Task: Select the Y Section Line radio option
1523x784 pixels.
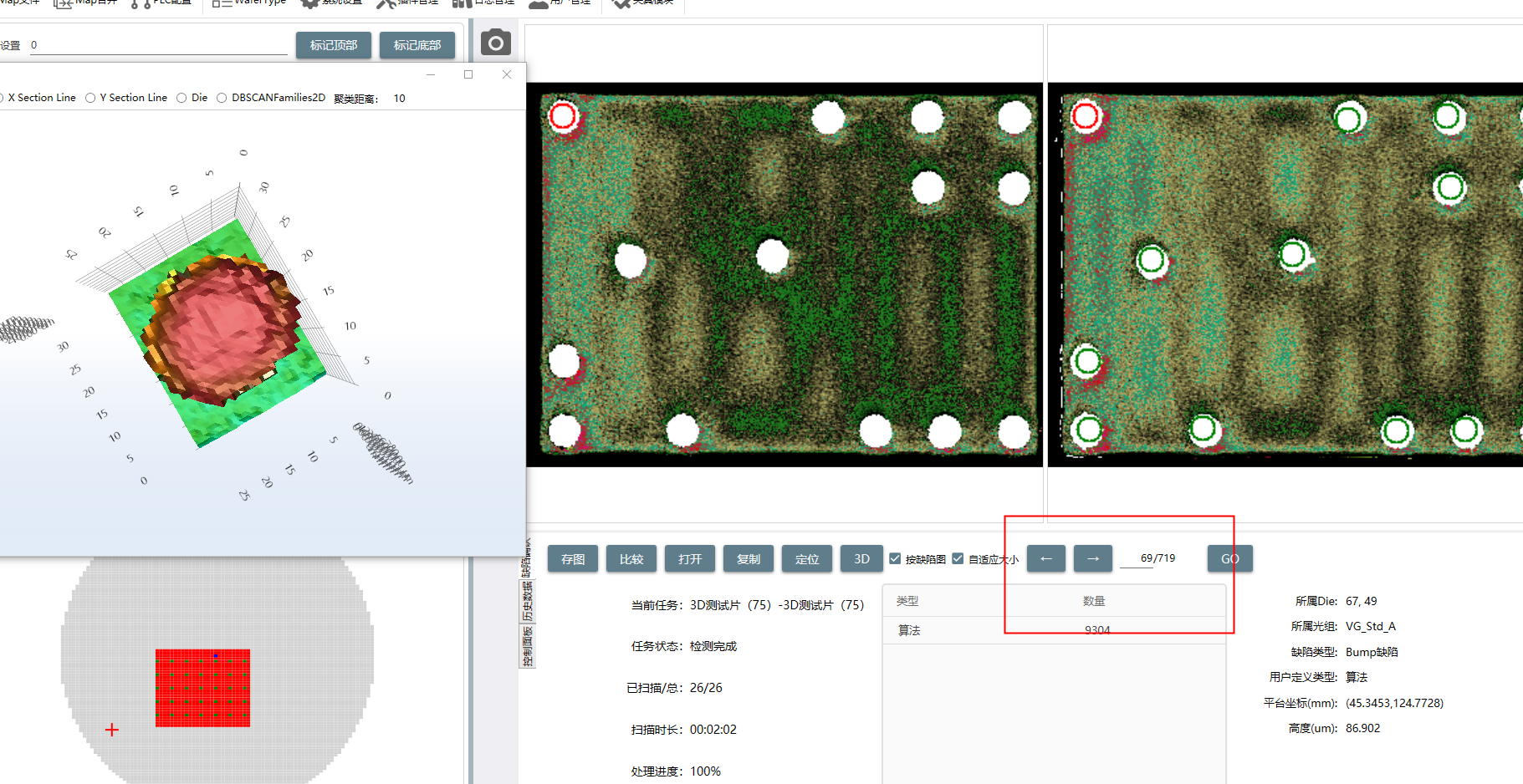Action: point(126,98)
